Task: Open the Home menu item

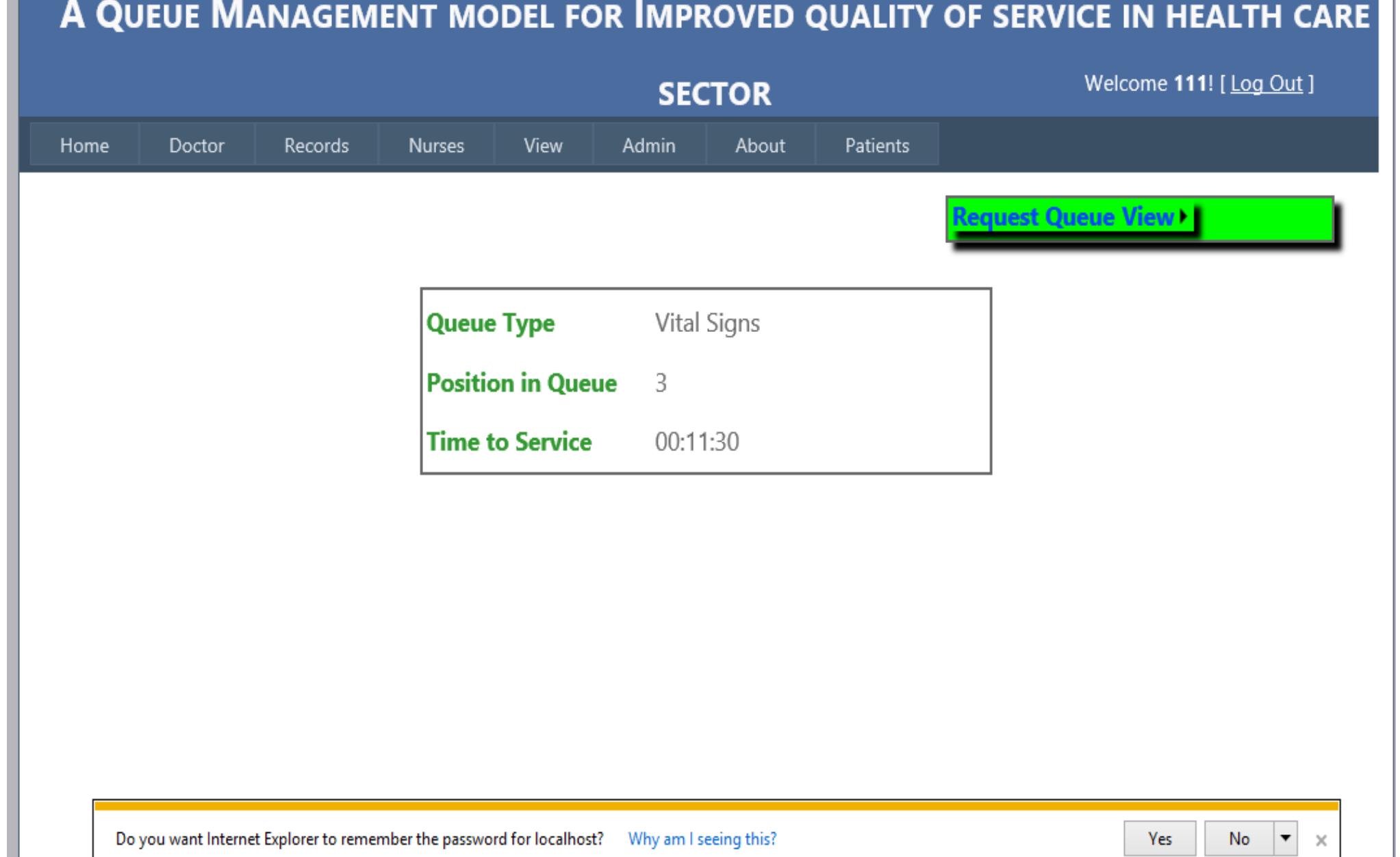Action: [84, 146]
